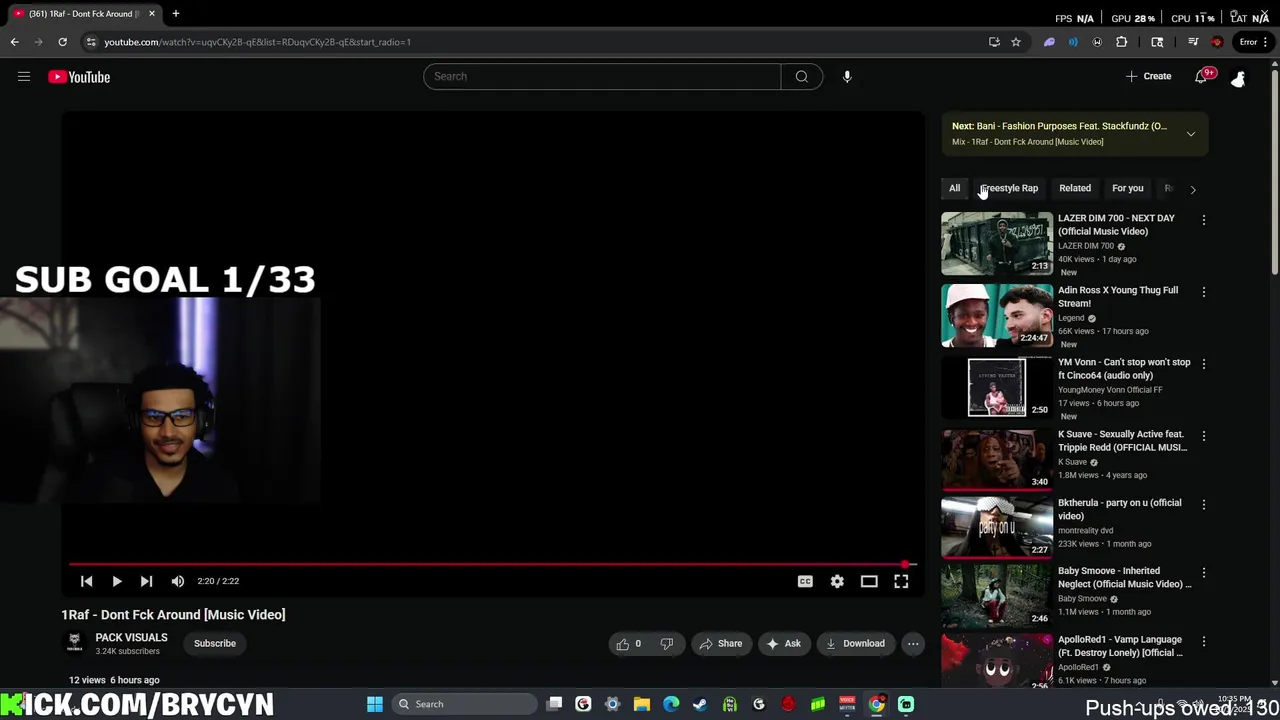This screenshot has height=720, width=1280.
Task: Open options for Bktherula video
Action: (x=1204, y=505)
